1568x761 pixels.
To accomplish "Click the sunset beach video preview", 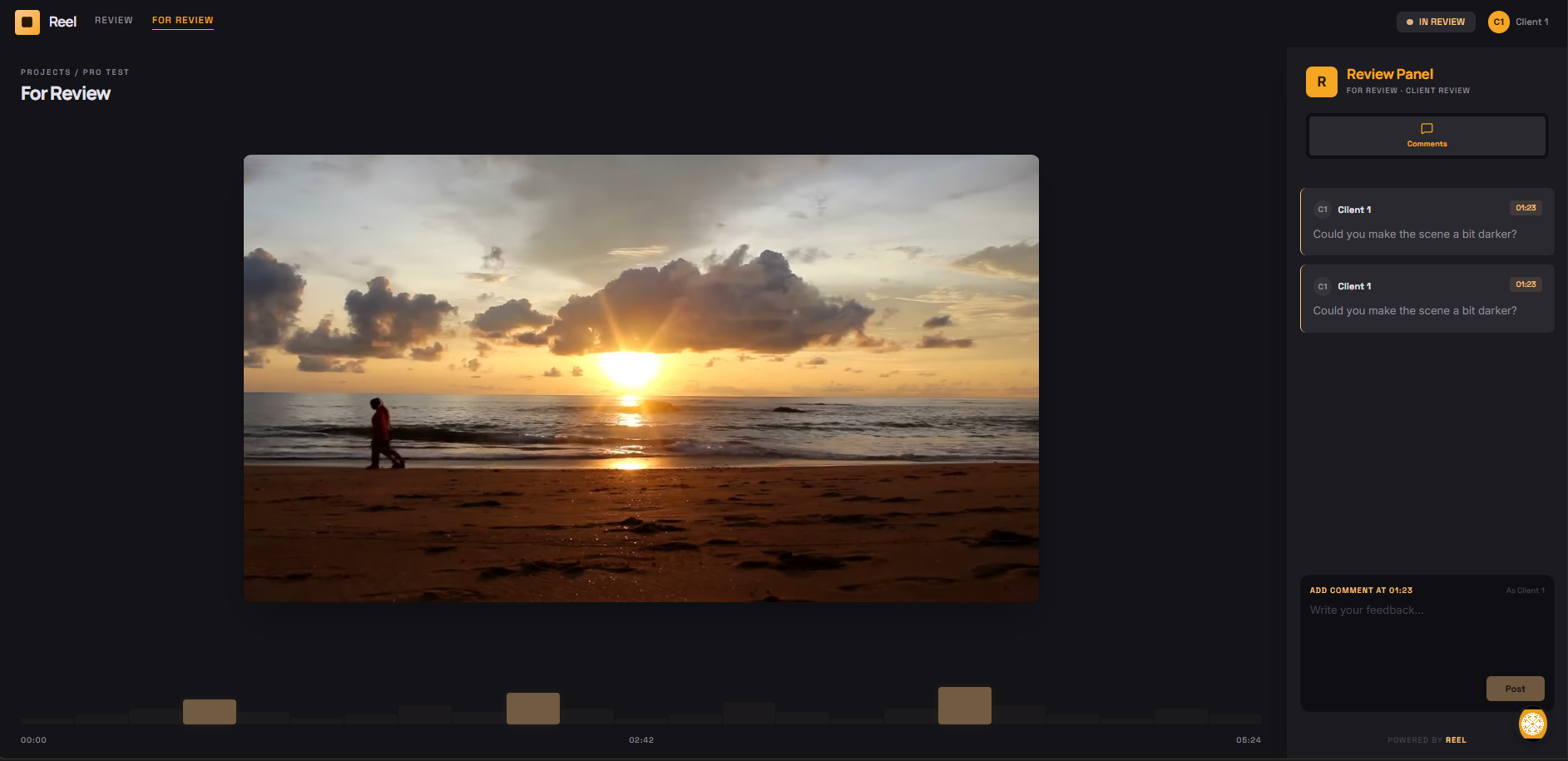I will click(x=641, y=378).
